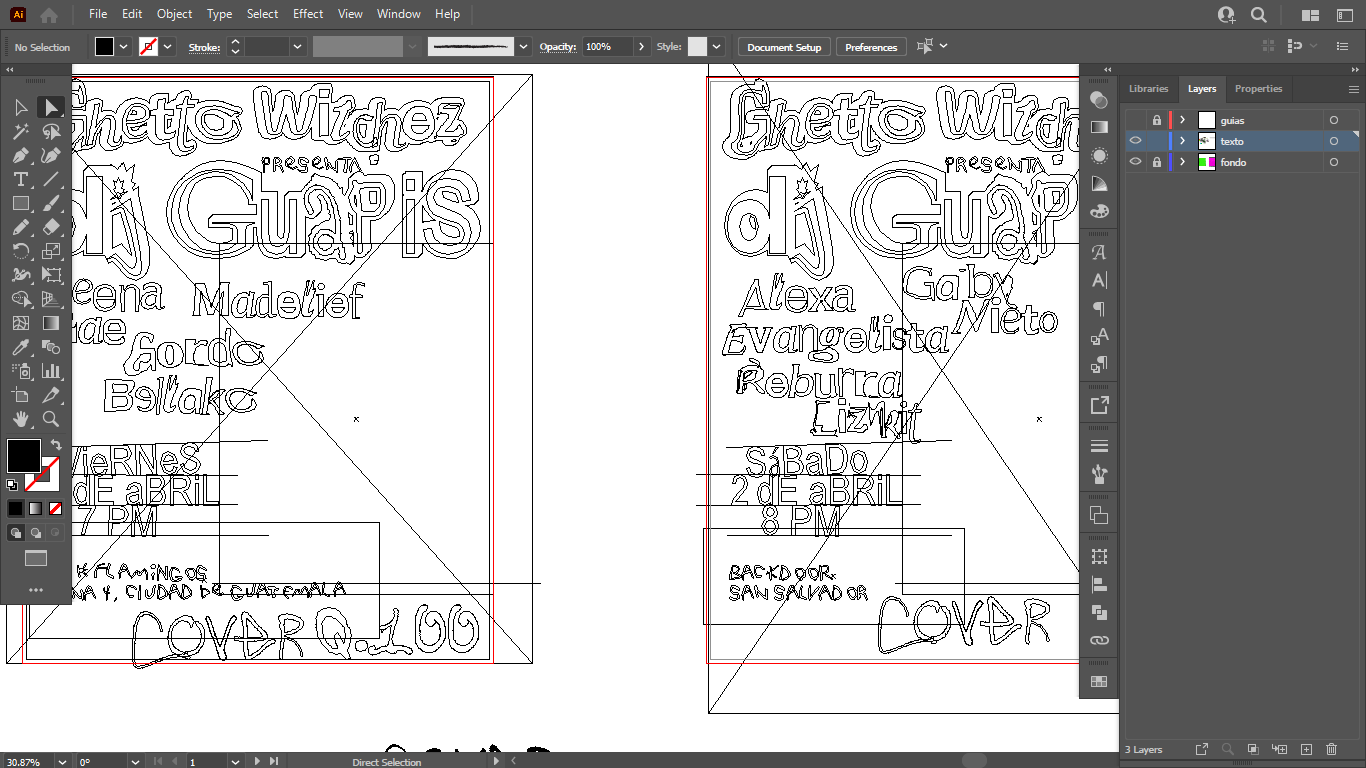Open the Pathfinder panel icon
The height and width of the screenshot is (768, 1366).
(x=1099, y=612)
